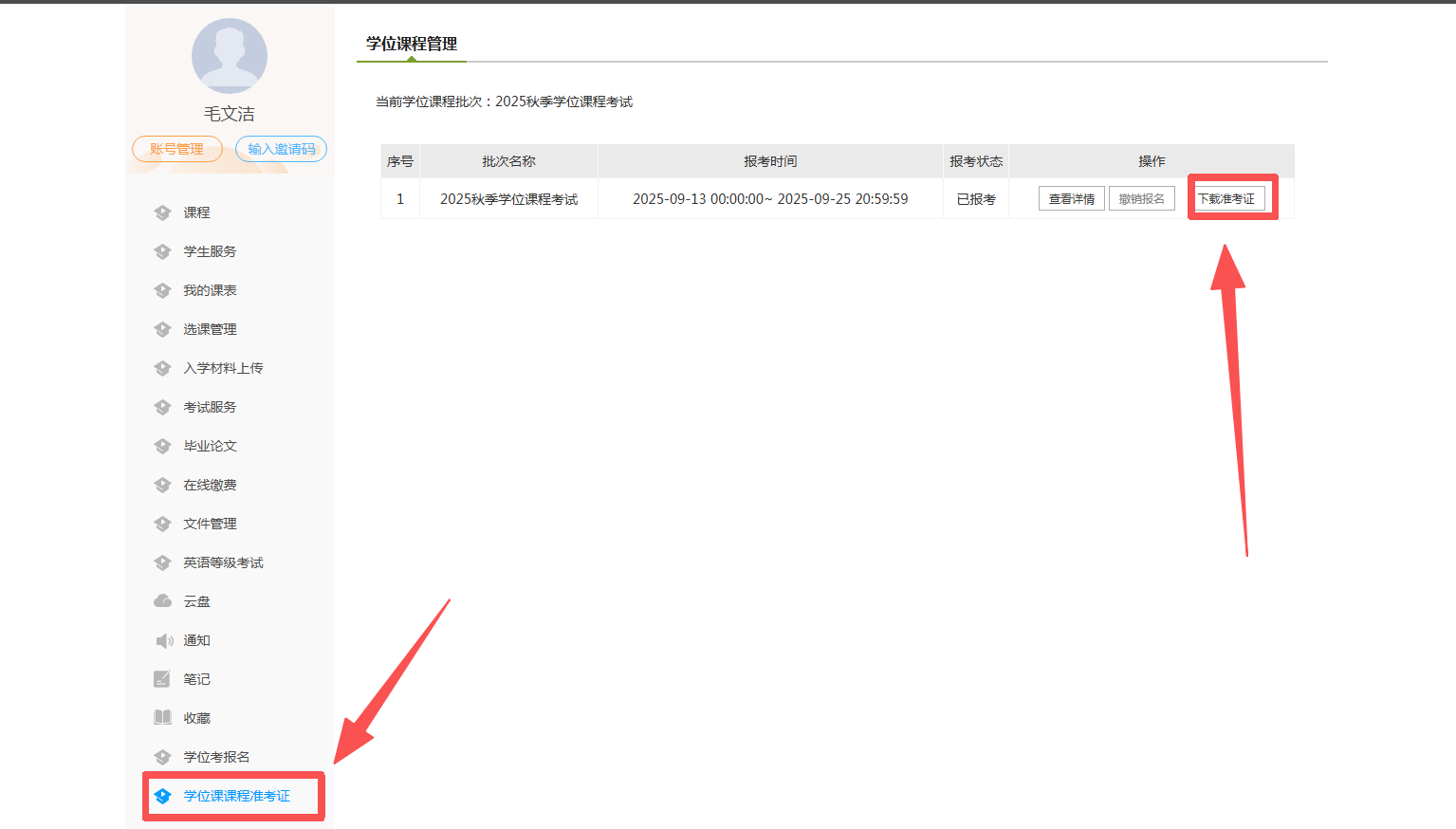Image resolution: width=1456 pixels, height=829 pixels.
Task: Click the icon next to 学位课课程准考证
Action: [x=162, y=796]
